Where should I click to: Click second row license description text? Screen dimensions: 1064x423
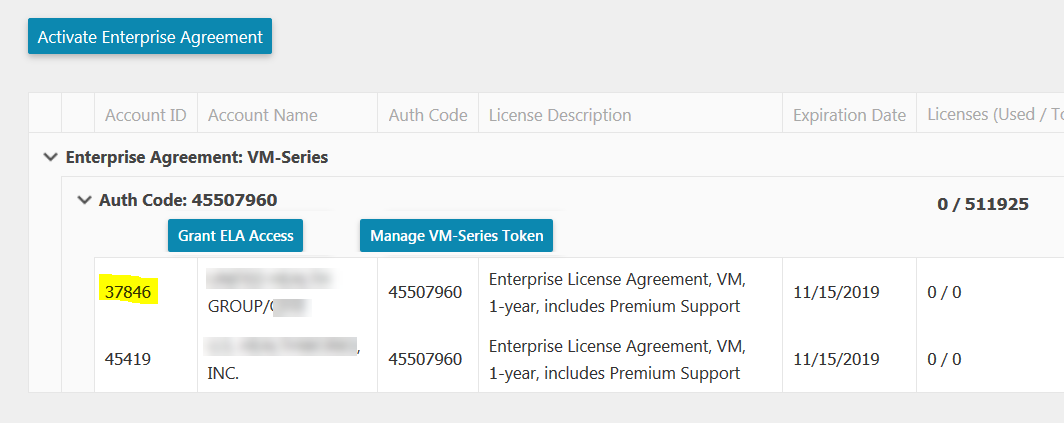[616, 359]
